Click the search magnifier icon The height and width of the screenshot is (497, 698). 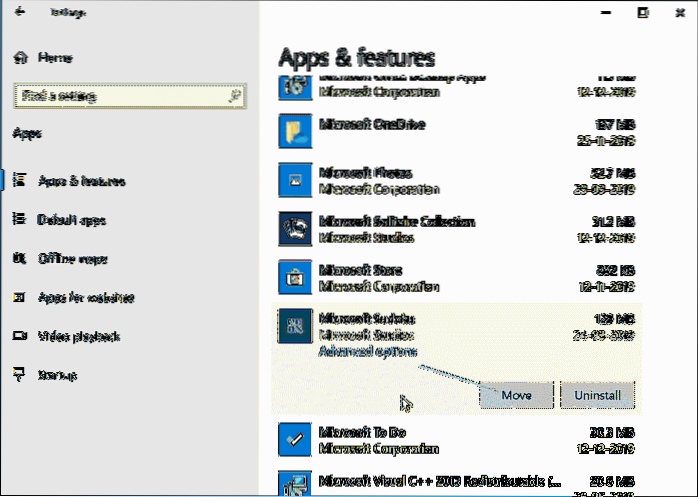coord(235,96)
